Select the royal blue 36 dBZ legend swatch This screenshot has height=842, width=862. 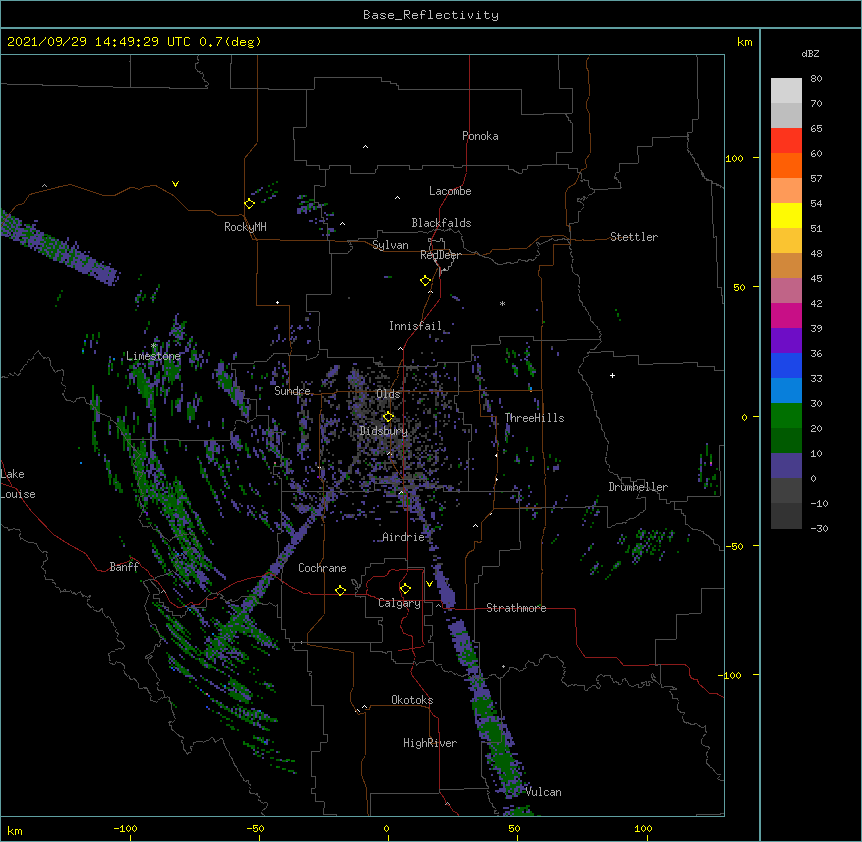click(x=786, y=365)
